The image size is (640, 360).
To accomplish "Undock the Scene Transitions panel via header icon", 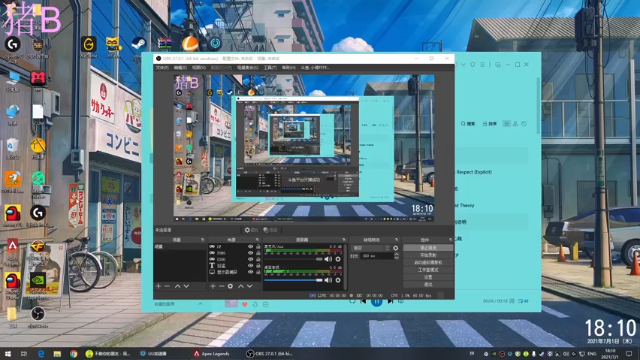I will [x=396, y=240].
